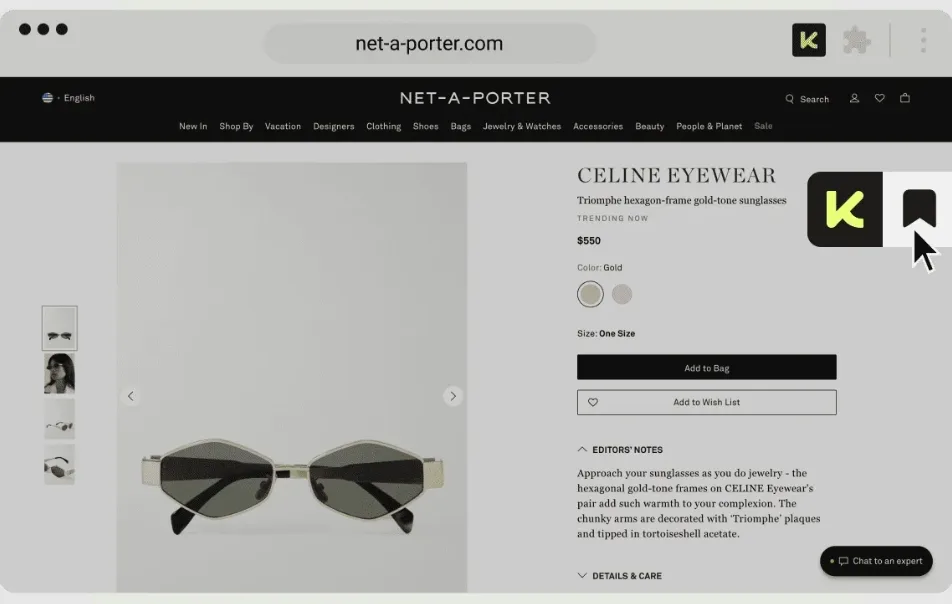Show previous product image with left arrow
Screen dimensions: 952x604
click(x=131, y=396)
